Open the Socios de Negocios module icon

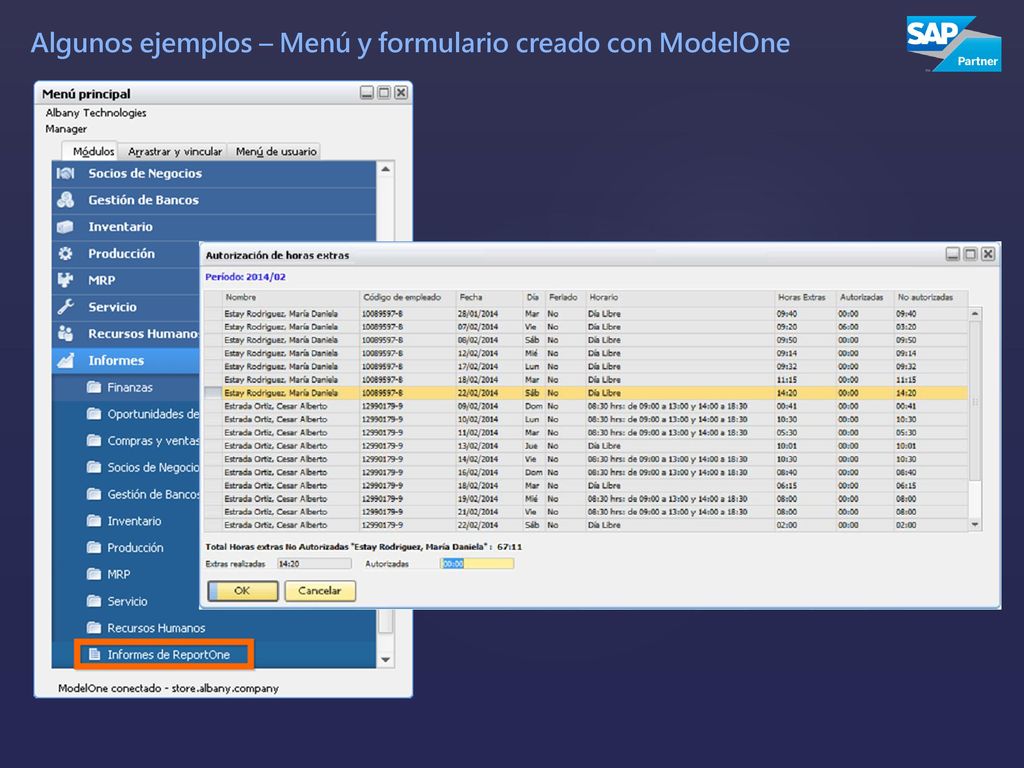coord(65,174)
